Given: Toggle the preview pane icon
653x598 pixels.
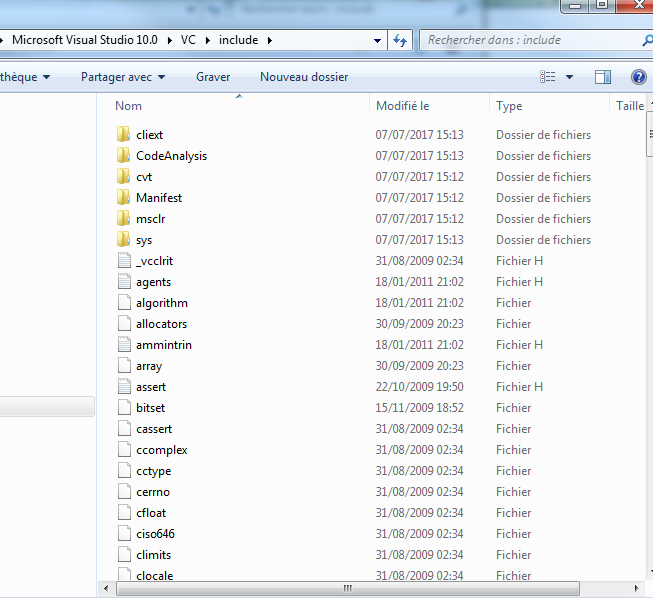Looking at the screenshot, I should 603,77.
